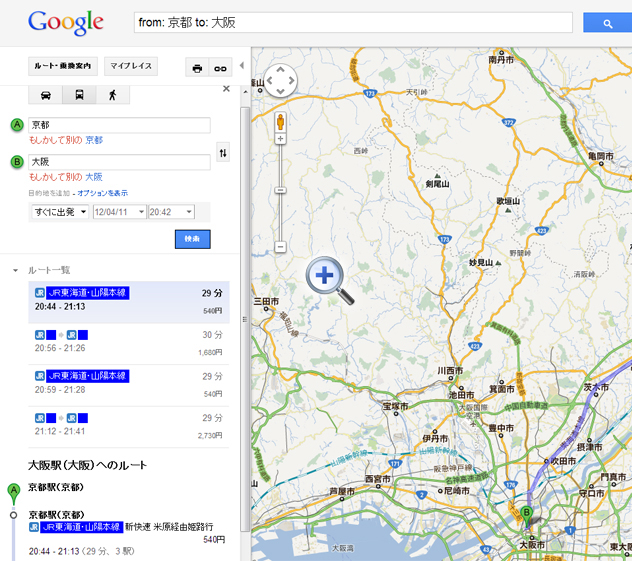Close the directions panel with X
This screenshot has height=561, width=632.
tap(226, 89)
